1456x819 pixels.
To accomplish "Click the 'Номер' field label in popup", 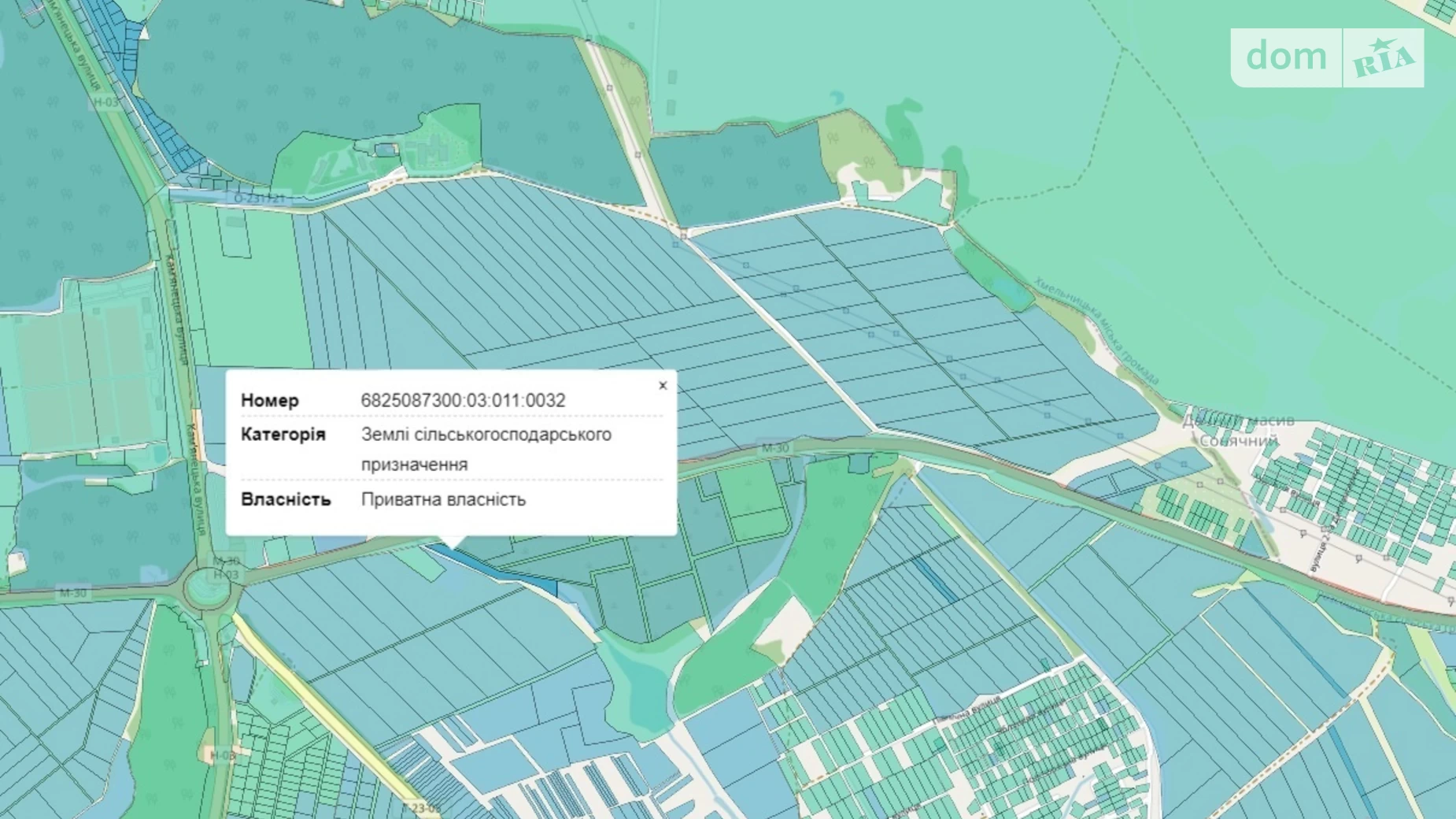I will [x=269, y=400].
